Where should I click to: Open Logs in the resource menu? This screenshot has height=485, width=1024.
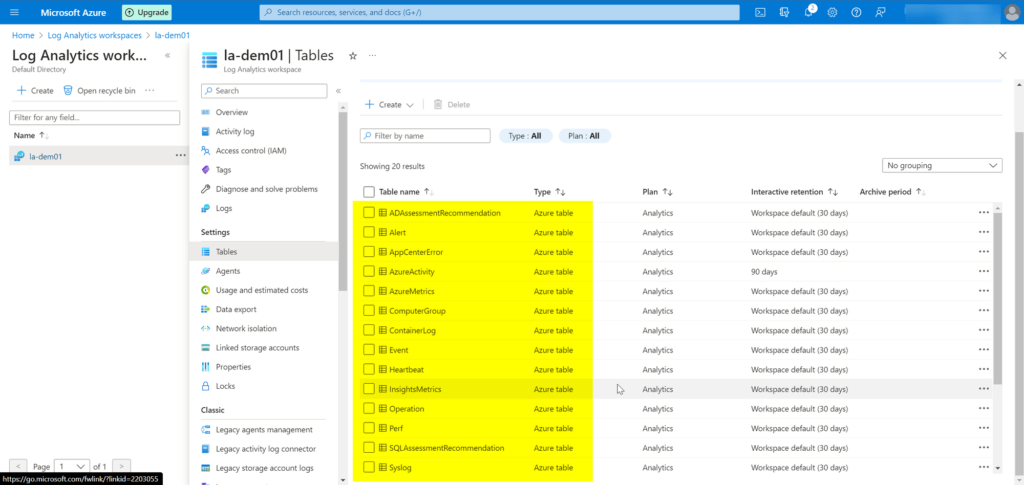tap(224, 208)
